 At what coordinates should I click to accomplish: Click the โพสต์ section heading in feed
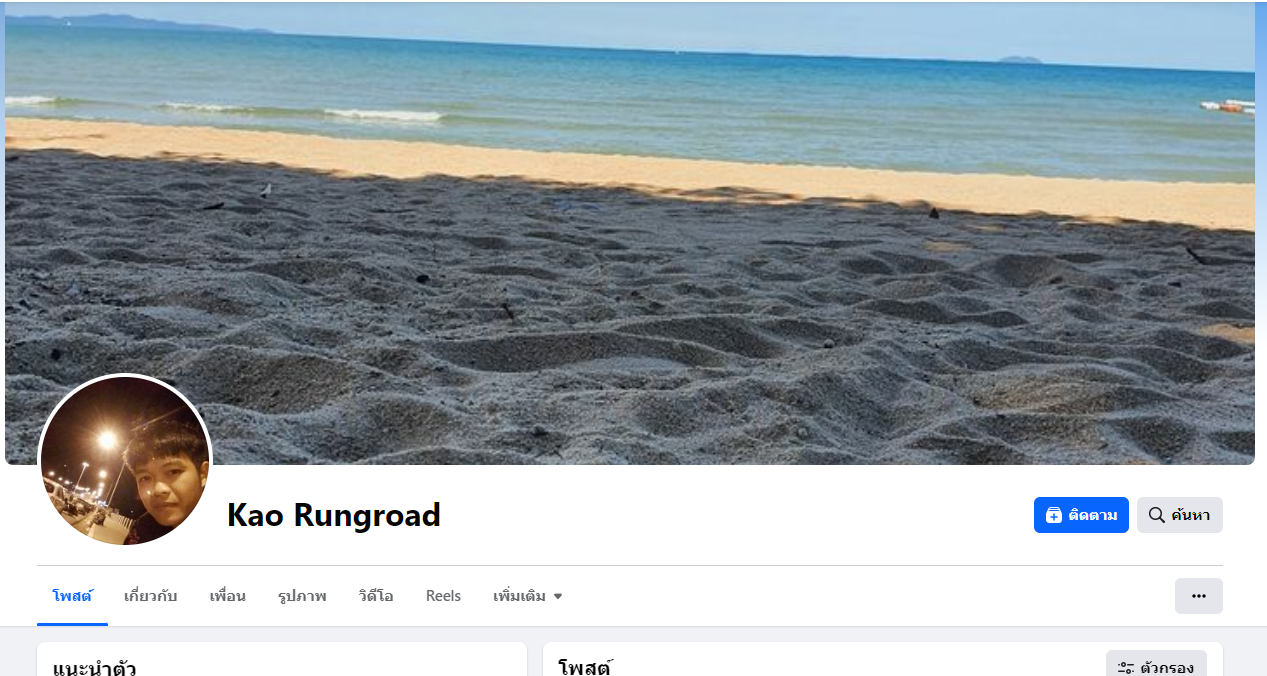click(584, 667)
